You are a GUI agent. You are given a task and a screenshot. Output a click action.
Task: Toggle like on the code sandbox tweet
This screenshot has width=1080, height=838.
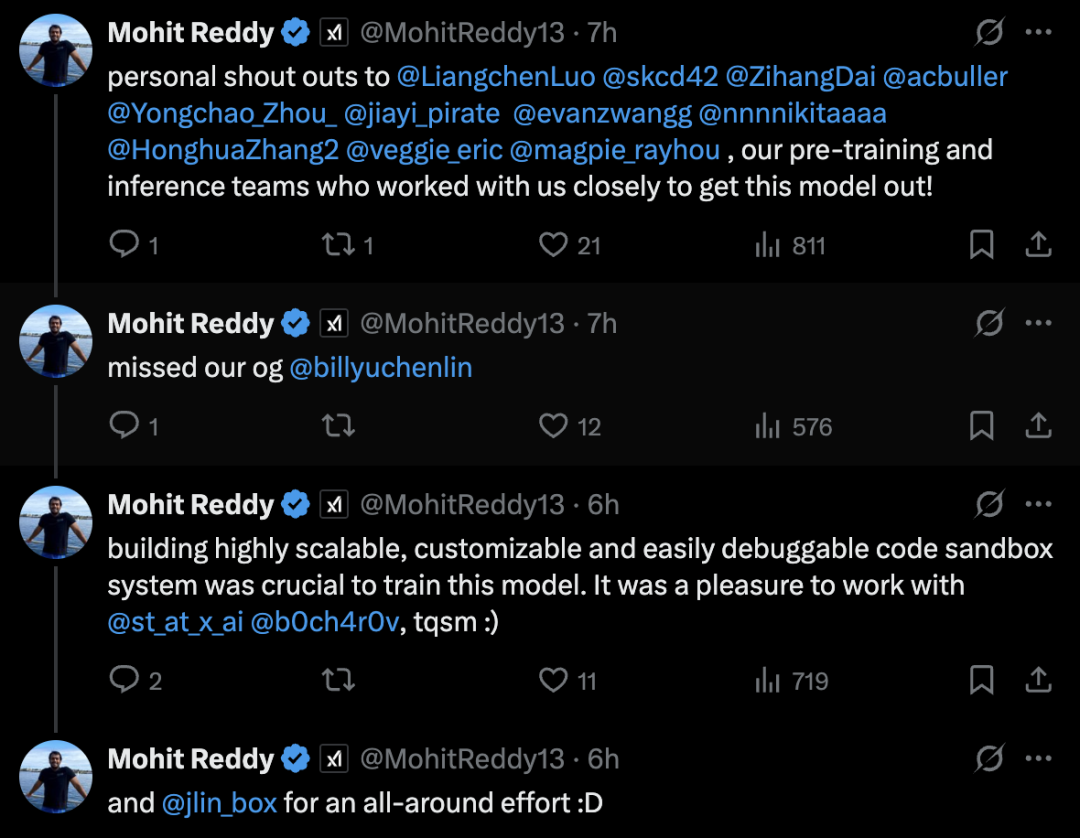(553, 681)
